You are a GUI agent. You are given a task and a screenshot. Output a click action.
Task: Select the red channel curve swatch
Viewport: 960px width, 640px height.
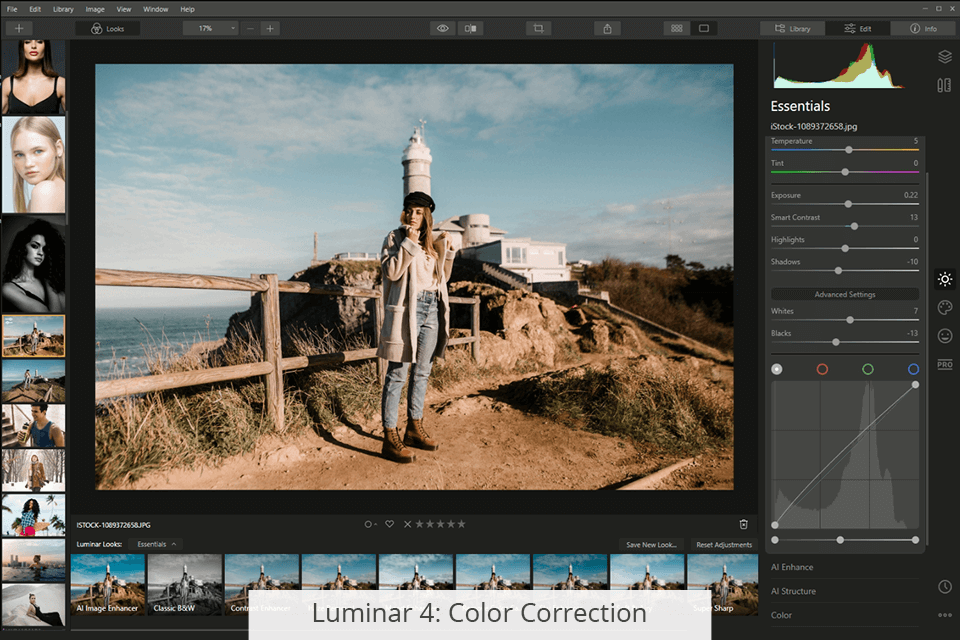click(x=822, y=369)
